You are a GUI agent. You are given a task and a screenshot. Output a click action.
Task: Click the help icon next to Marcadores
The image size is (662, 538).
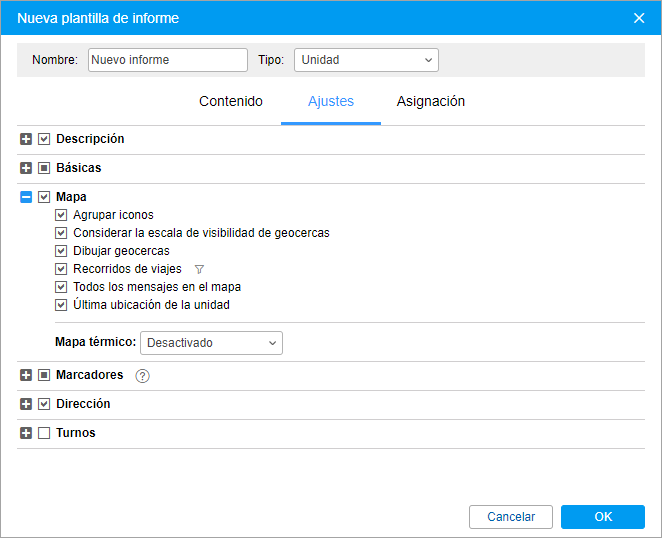pos(141,376)
